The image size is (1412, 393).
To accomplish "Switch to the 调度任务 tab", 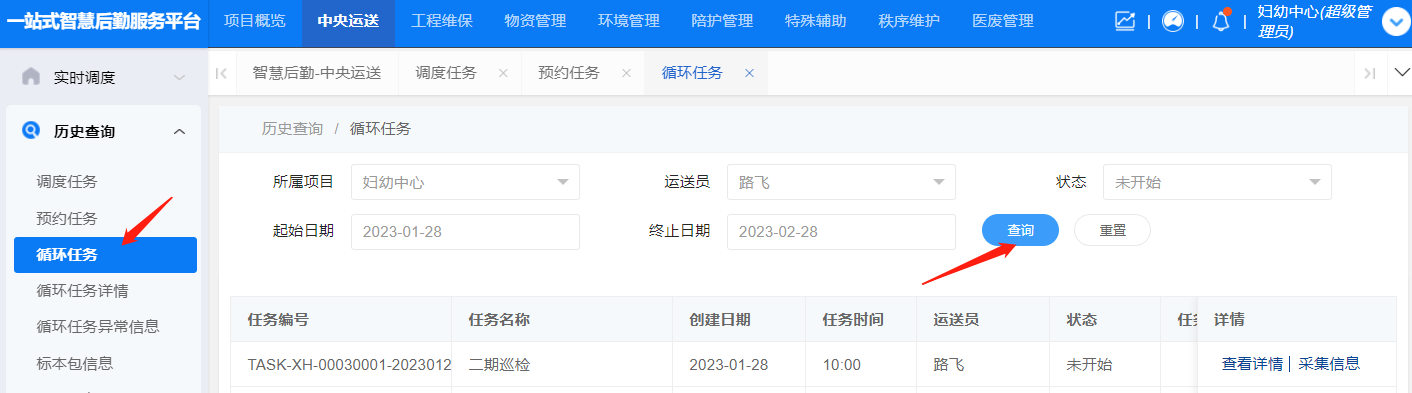I will pyautogui.click(x=446, y=73).
